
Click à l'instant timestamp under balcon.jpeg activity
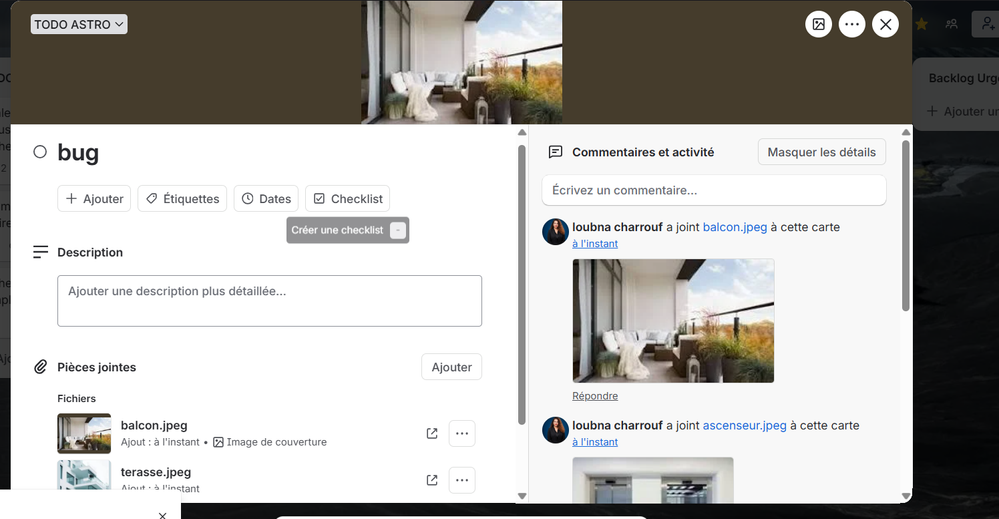click(595, 244)
